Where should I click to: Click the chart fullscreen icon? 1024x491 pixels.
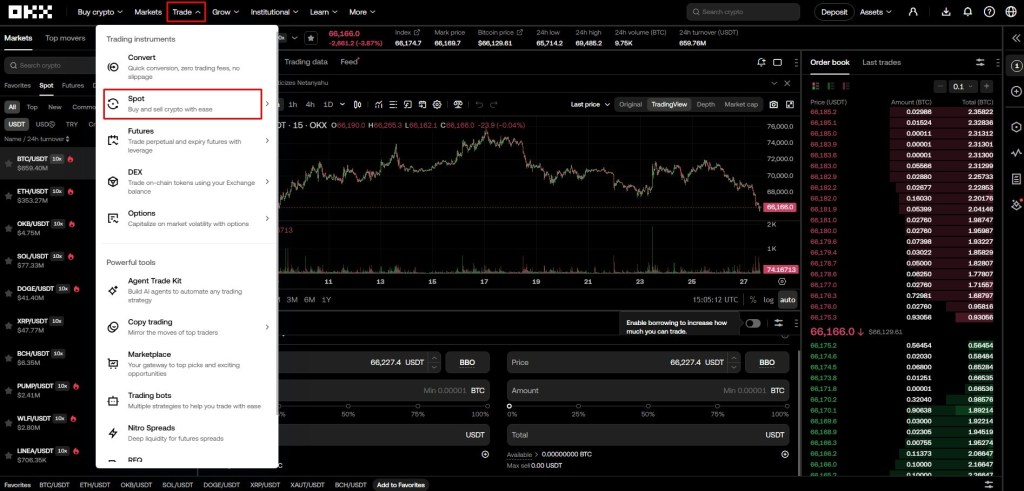pos(790,104)
